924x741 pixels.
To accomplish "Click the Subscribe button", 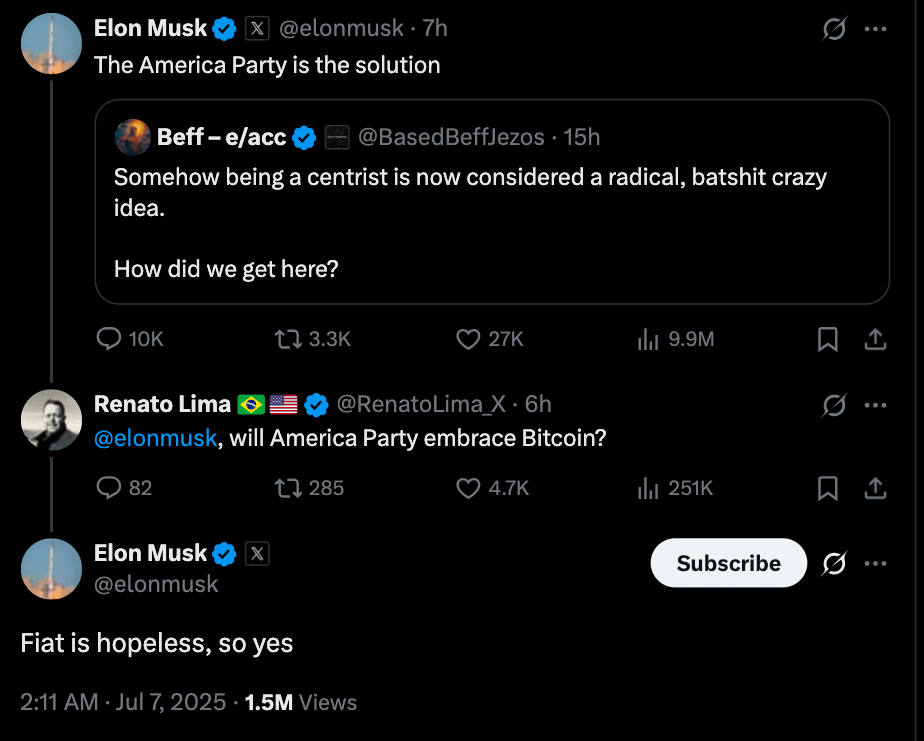I will (728, 563).
